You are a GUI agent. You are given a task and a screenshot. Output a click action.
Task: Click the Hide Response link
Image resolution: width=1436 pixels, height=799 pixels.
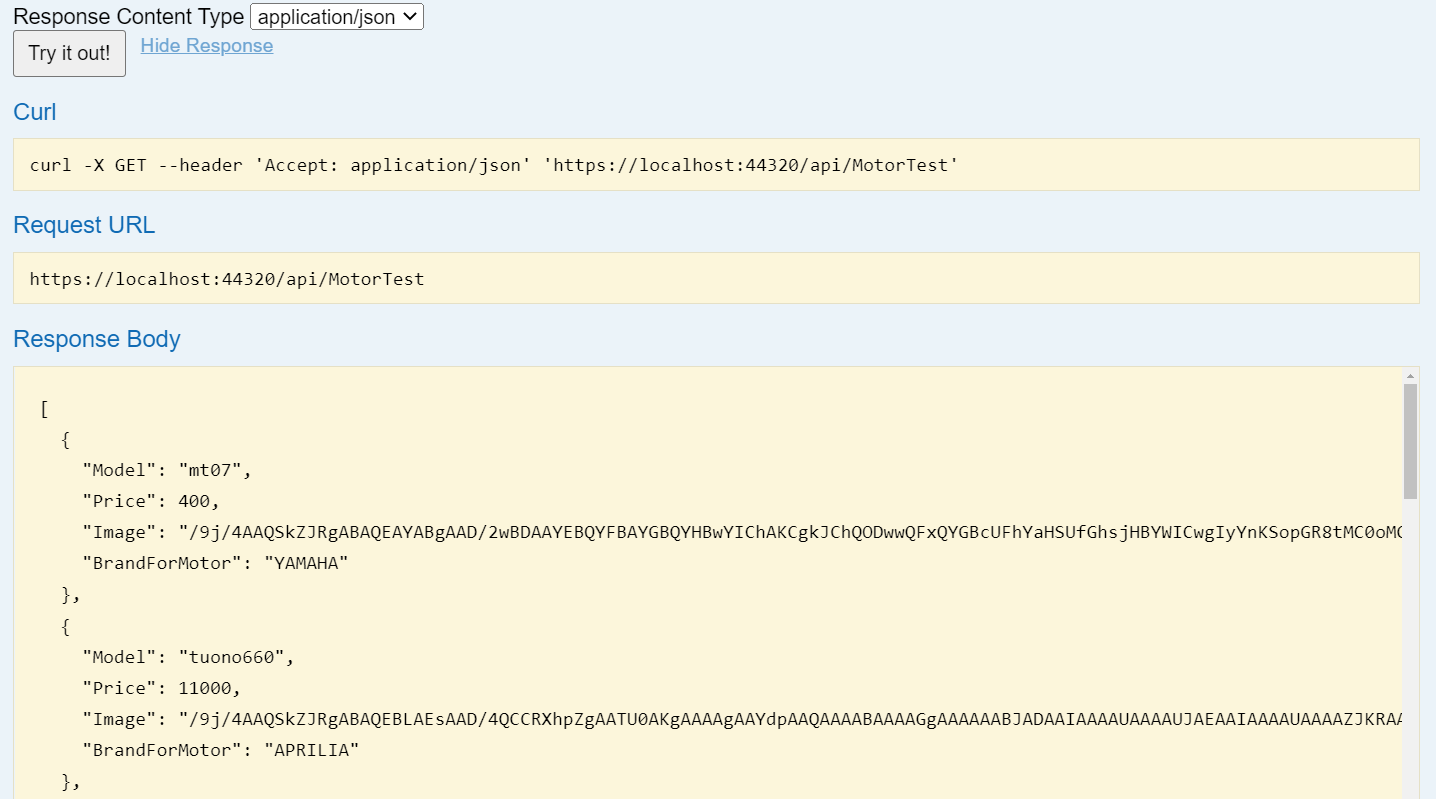point(207,46)
